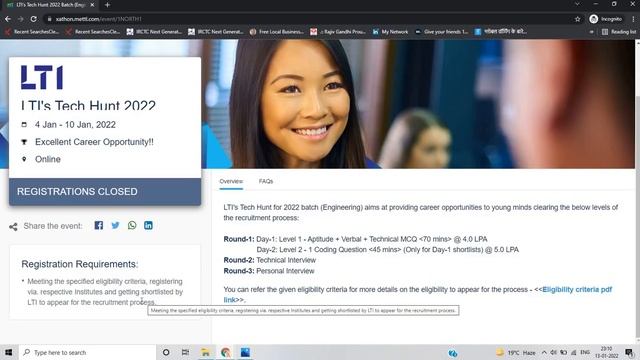Viewport: 640px width, 360px height.
Task: Open the Free Local Business bookmark
Action: (x=277, y=31)
